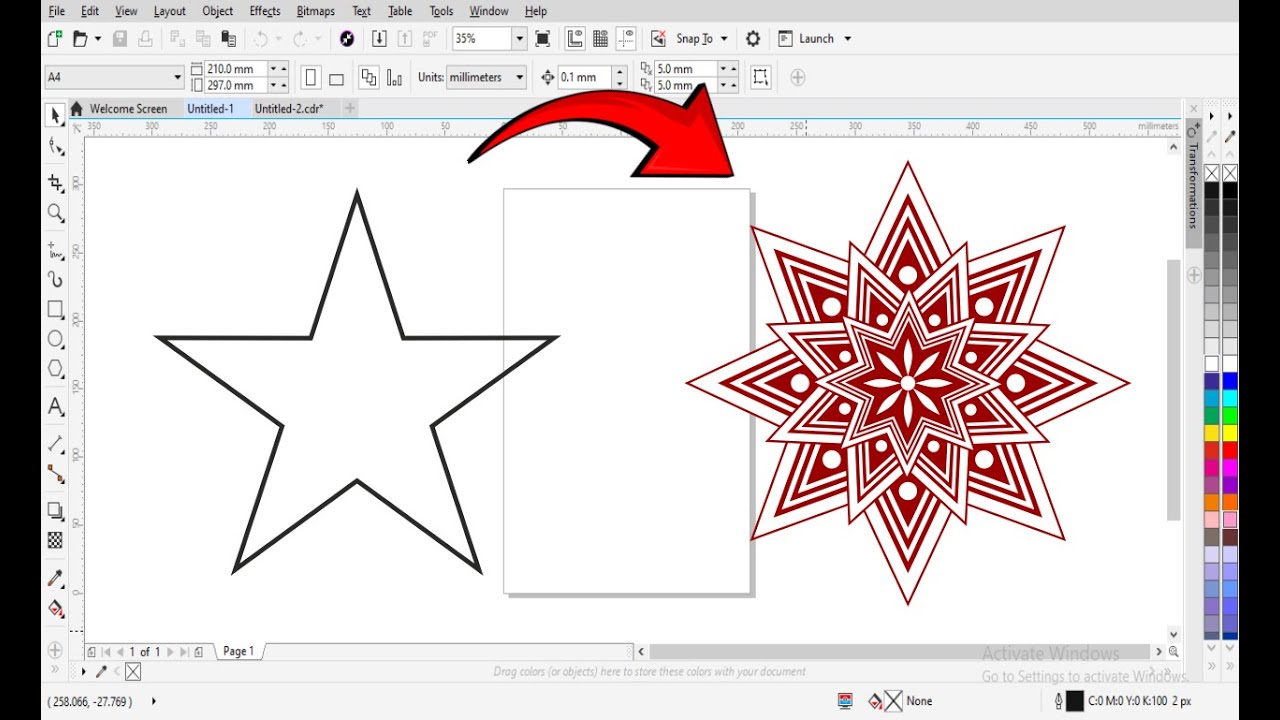The image size is (1280, 720).
Task: Select the Interactive Fill tool
Action: click(x=56, y=608)
